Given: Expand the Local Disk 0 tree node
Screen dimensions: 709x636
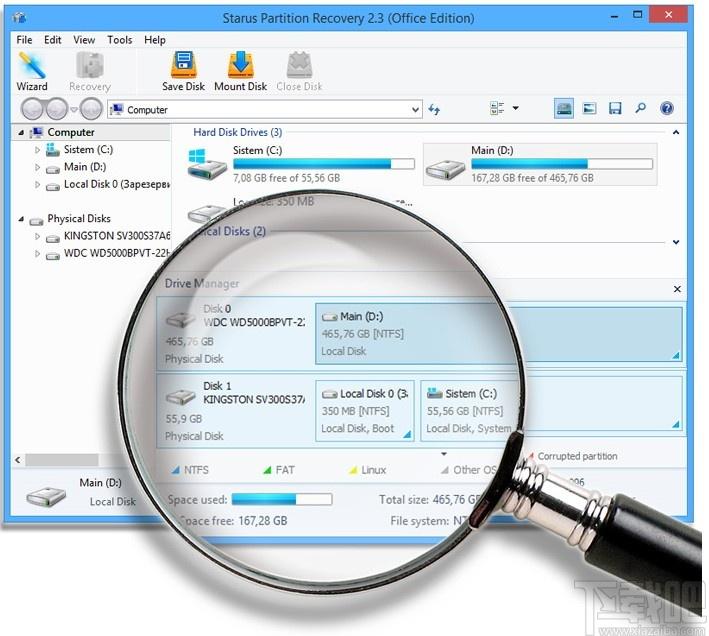Looking at the screenshot, I should click(x=38, y=184).
